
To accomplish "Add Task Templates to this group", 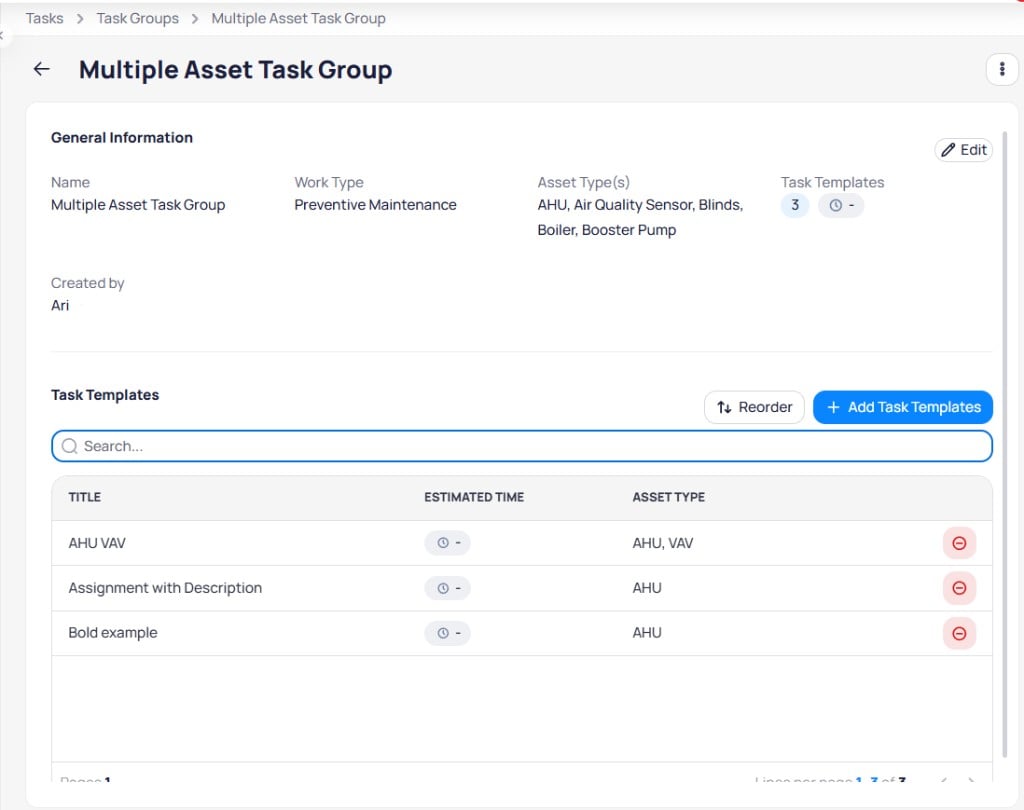I will pos(903,407).
